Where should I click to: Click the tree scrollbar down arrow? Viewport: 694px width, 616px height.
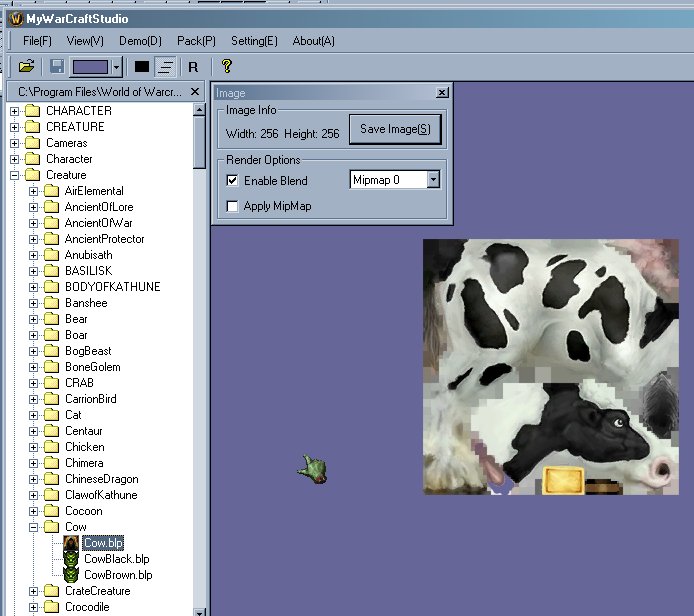[199, 612]
